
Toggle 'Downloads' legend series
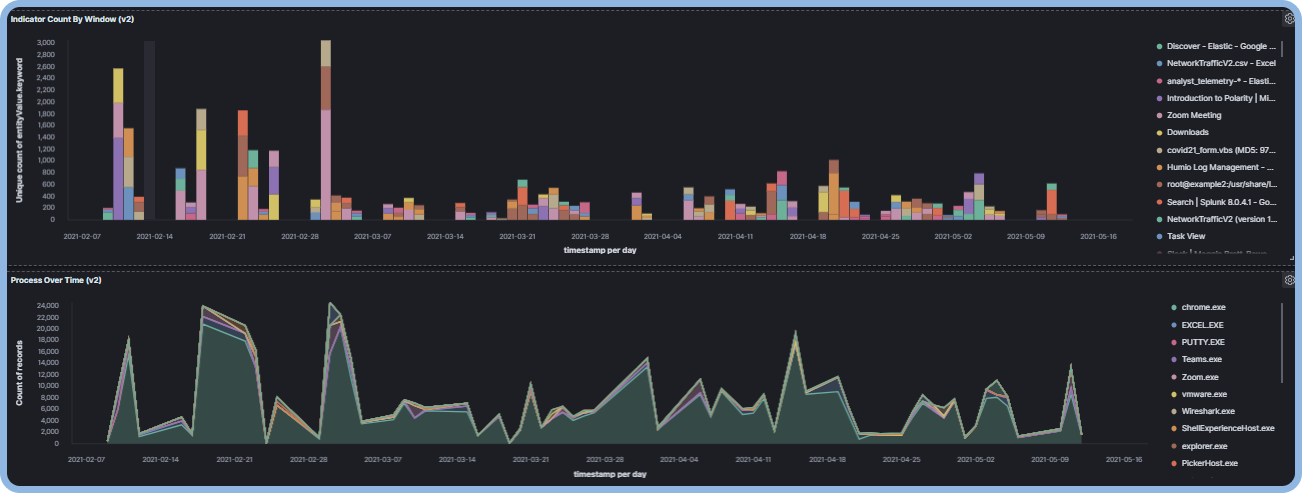coord(1187,132)
